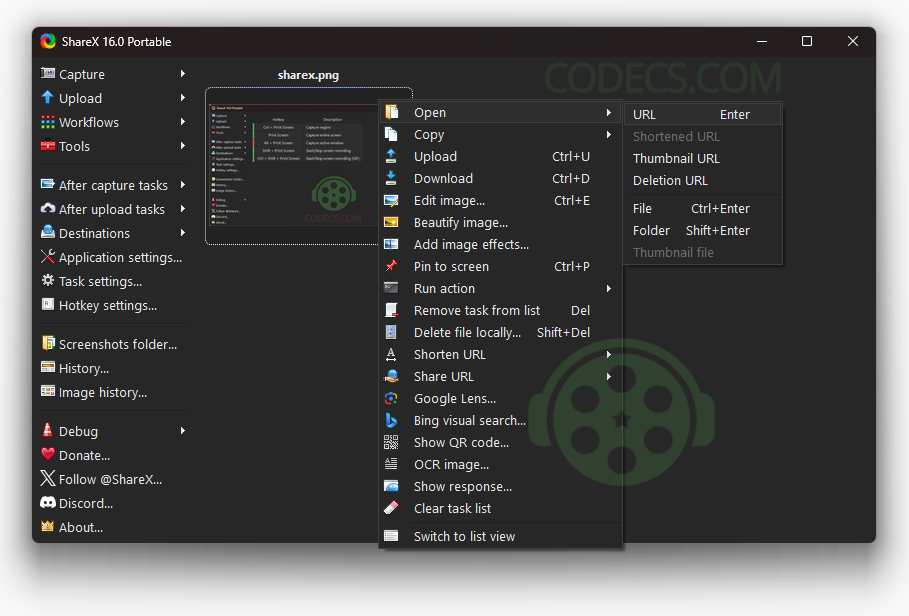Image resolution: width=909 pixels, height=616 pixels.
Task: Choose Delete file locally
Action: pos(500,333)
